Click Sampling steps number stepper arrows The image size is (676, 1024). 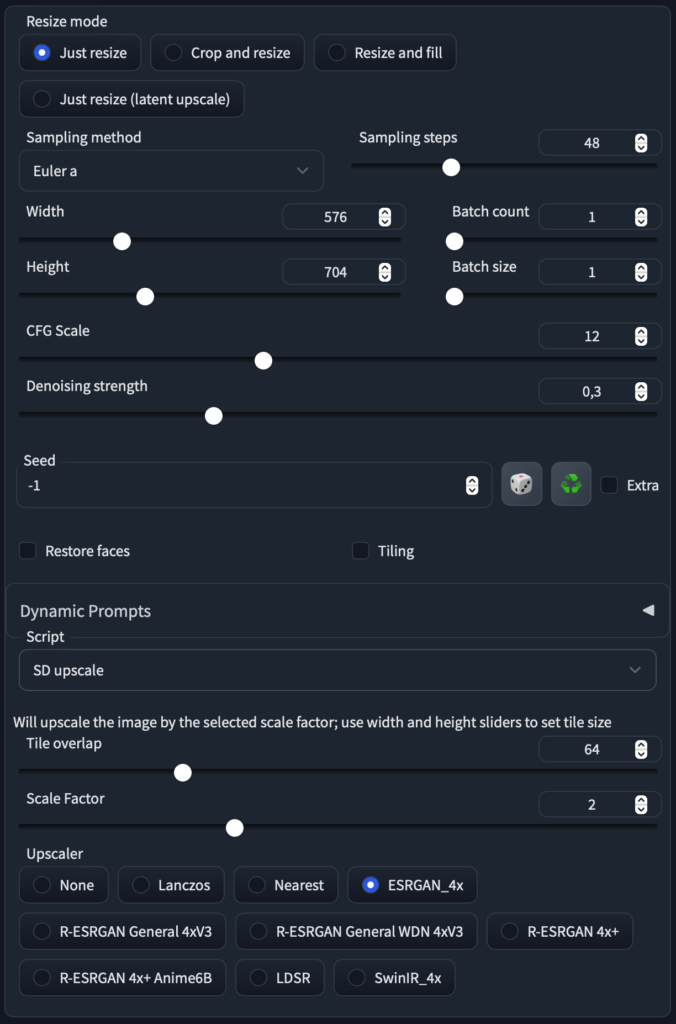[x=641, y=143]
